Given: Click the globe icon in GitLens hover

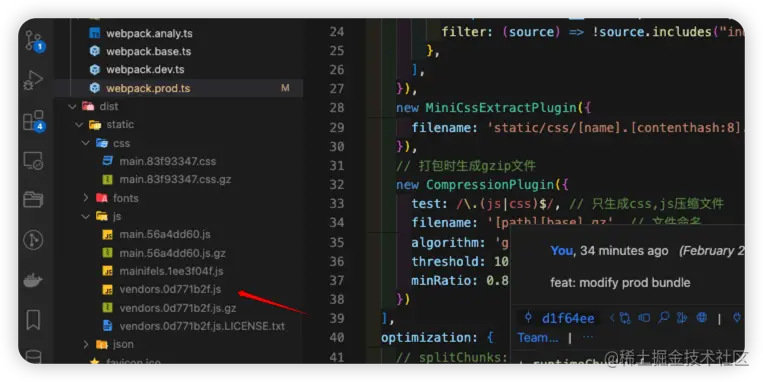Looking at the screenshot, I should (x=701, y=318).
